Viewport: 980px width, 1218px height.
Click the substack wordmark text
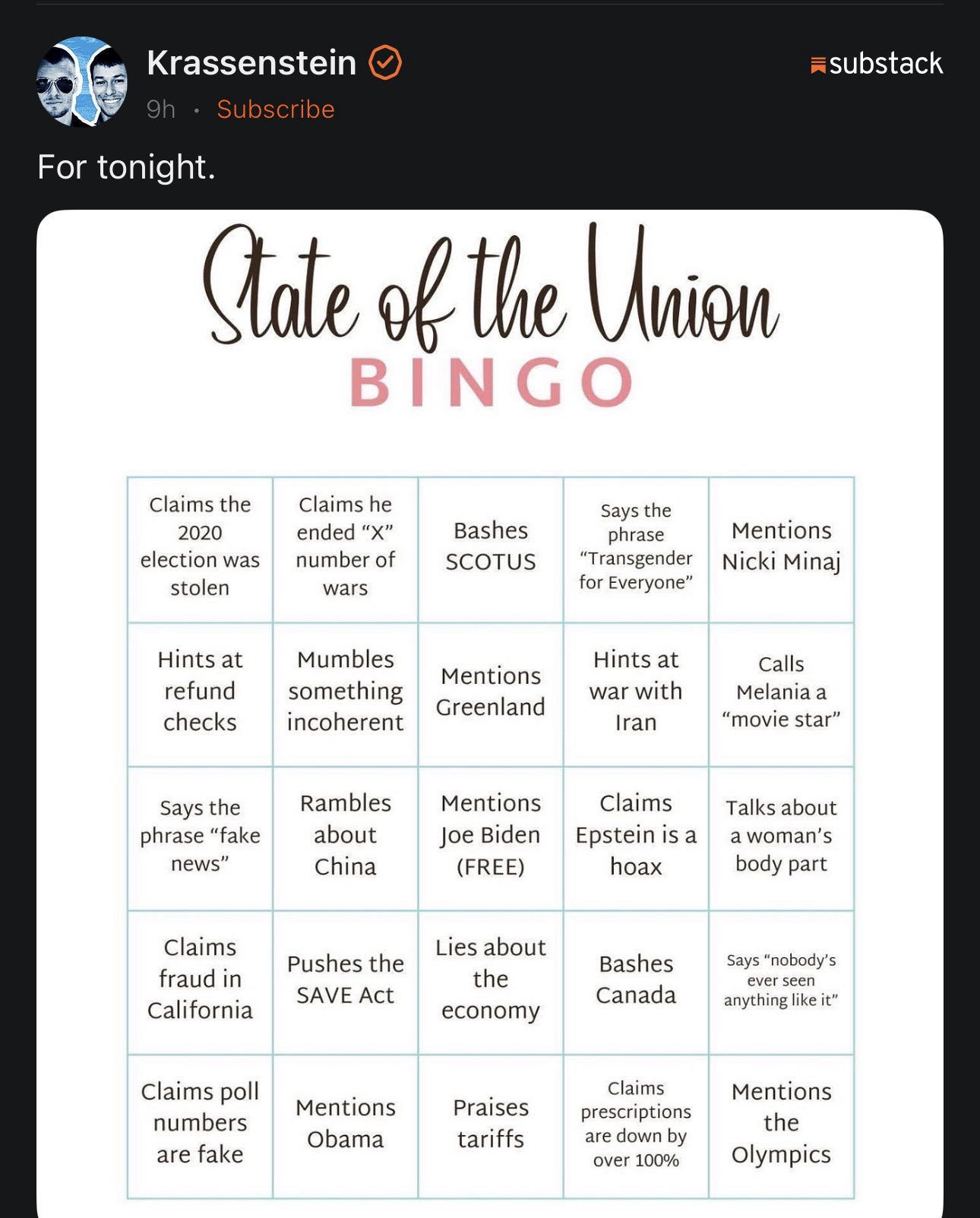coord(886,64)
